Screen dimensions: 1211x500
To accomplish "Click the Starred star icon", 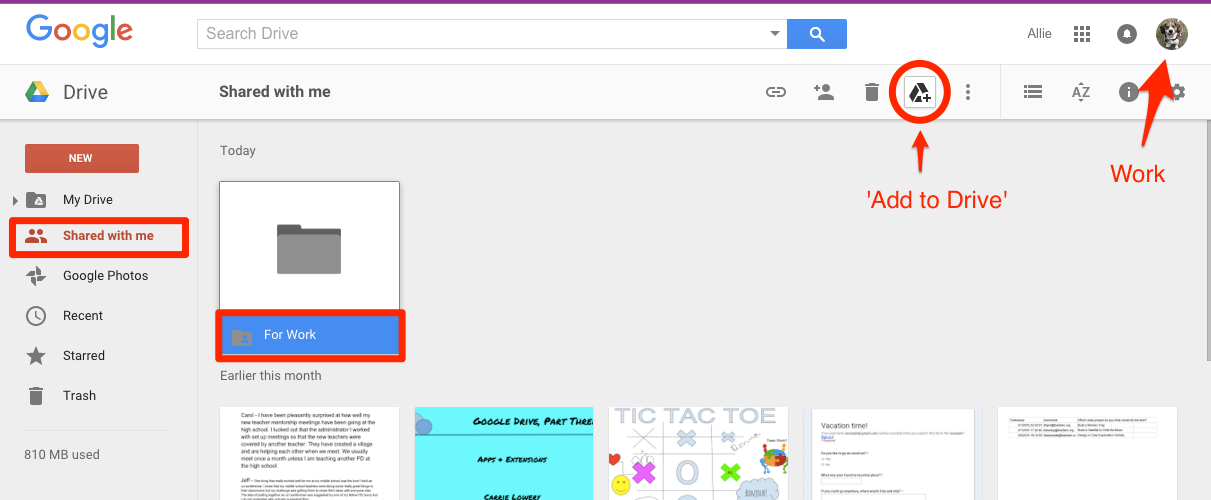I will (x=36, y=355).
